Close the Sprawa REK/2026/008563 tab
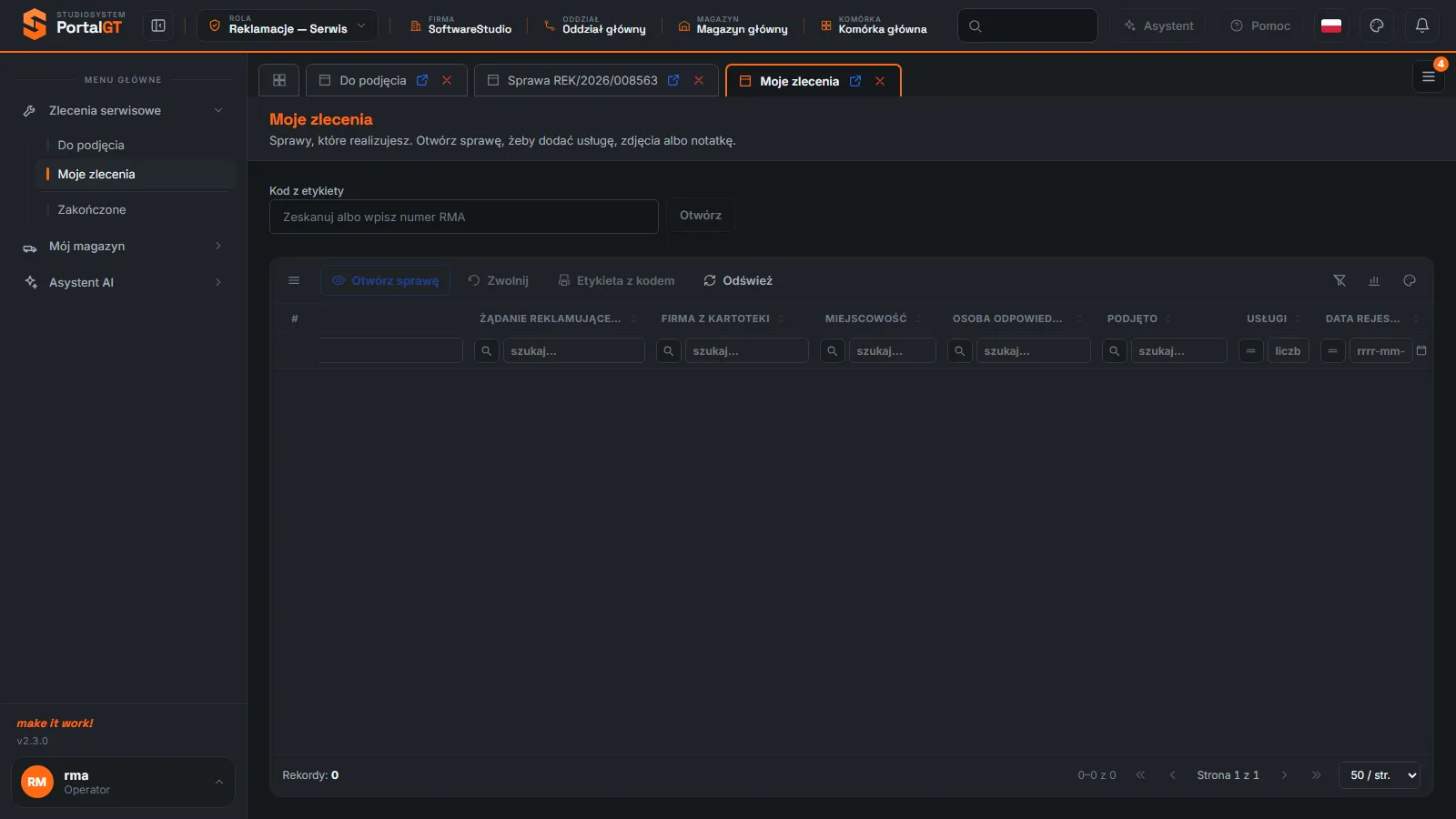1456x819 pixels. 699,80
